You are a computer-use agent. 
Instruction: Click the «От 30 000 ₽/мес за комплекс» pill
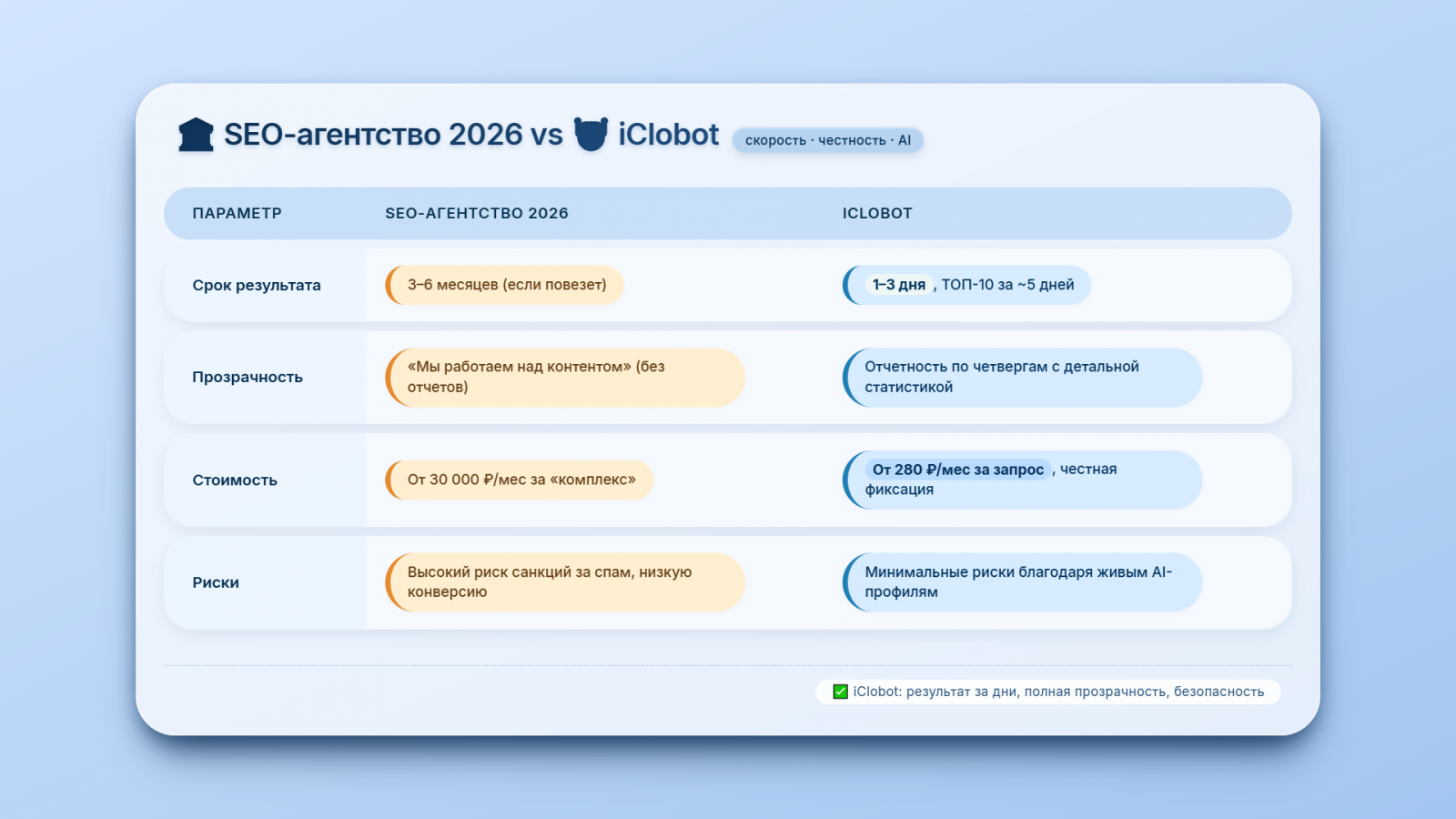click(x=521, y=480)
